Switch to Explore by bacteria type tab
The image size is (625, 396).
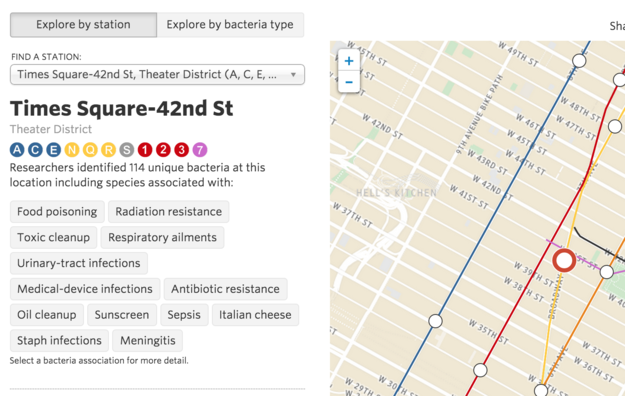[230, 25]
